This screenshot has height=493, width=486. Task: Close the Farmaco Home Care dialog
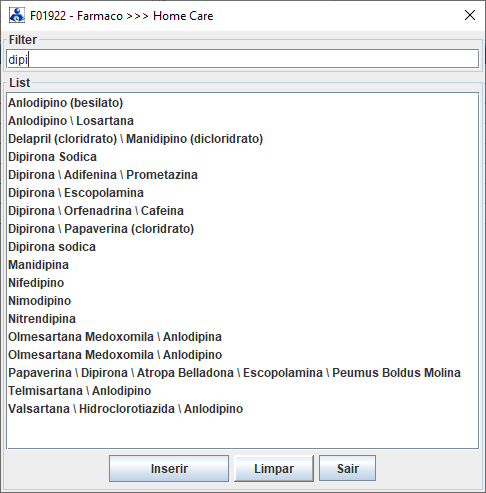470,15
